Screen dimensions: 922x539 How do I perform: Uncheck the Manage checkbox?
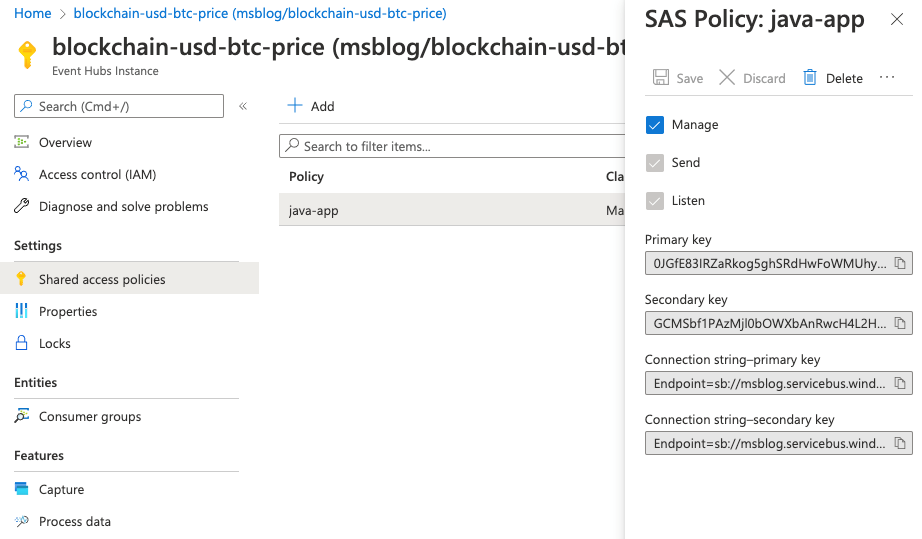tap(654, 125)
